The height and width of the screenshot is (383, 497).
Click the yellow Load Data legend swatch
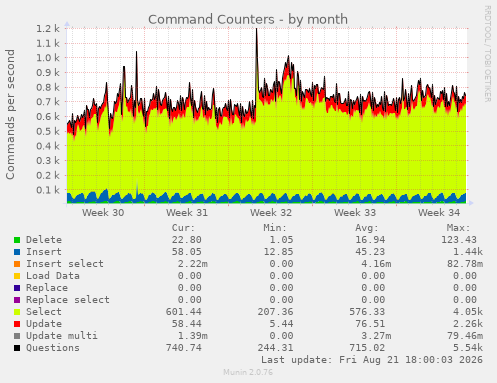[17, 276]
